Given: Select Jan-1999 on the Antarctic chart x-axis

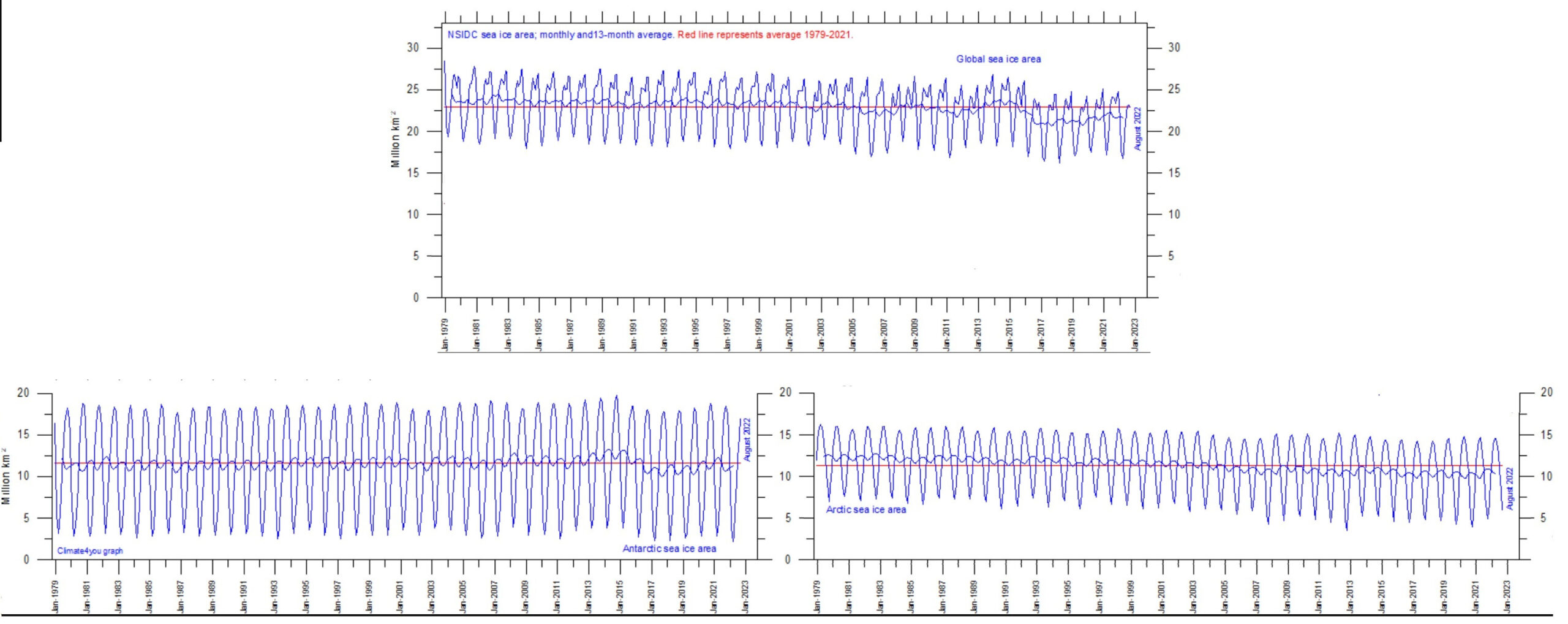Looking at the screenshot, I should [369, 596].
